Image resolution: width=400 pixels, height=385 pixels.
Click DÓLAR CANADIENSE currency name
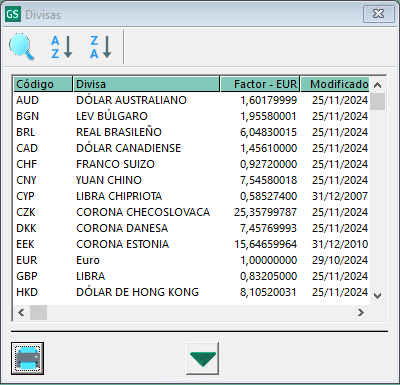[x=128, y=148]
